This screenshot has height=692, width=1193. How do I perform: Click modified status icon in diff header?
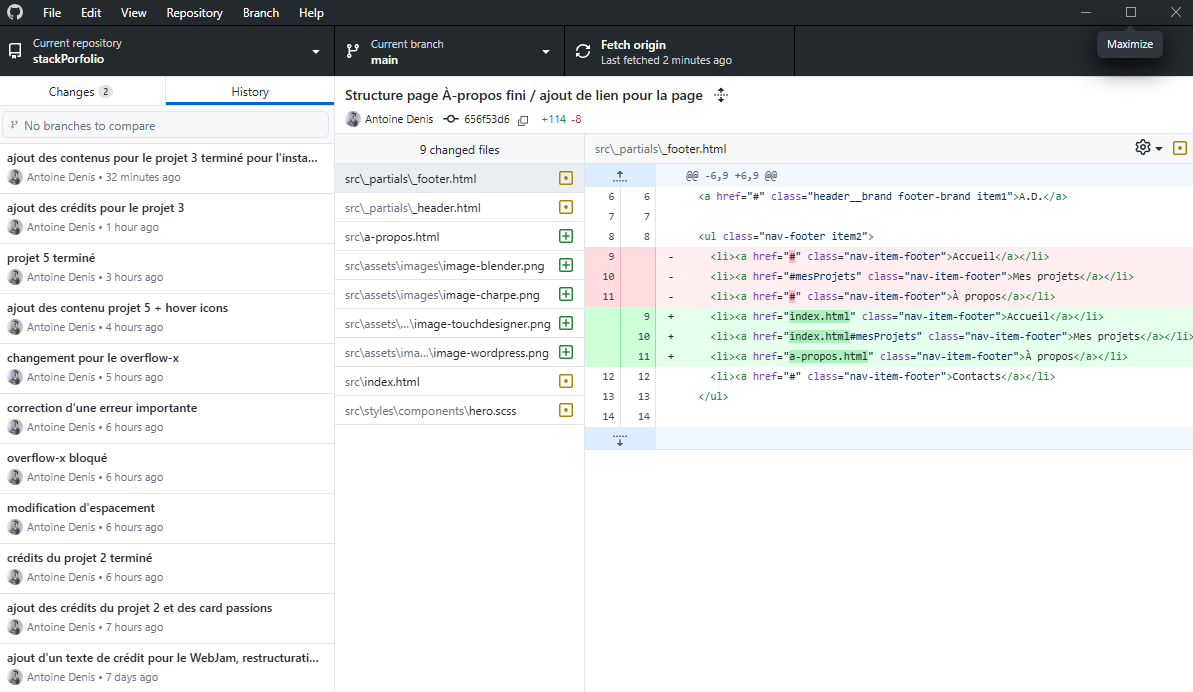1180,148
